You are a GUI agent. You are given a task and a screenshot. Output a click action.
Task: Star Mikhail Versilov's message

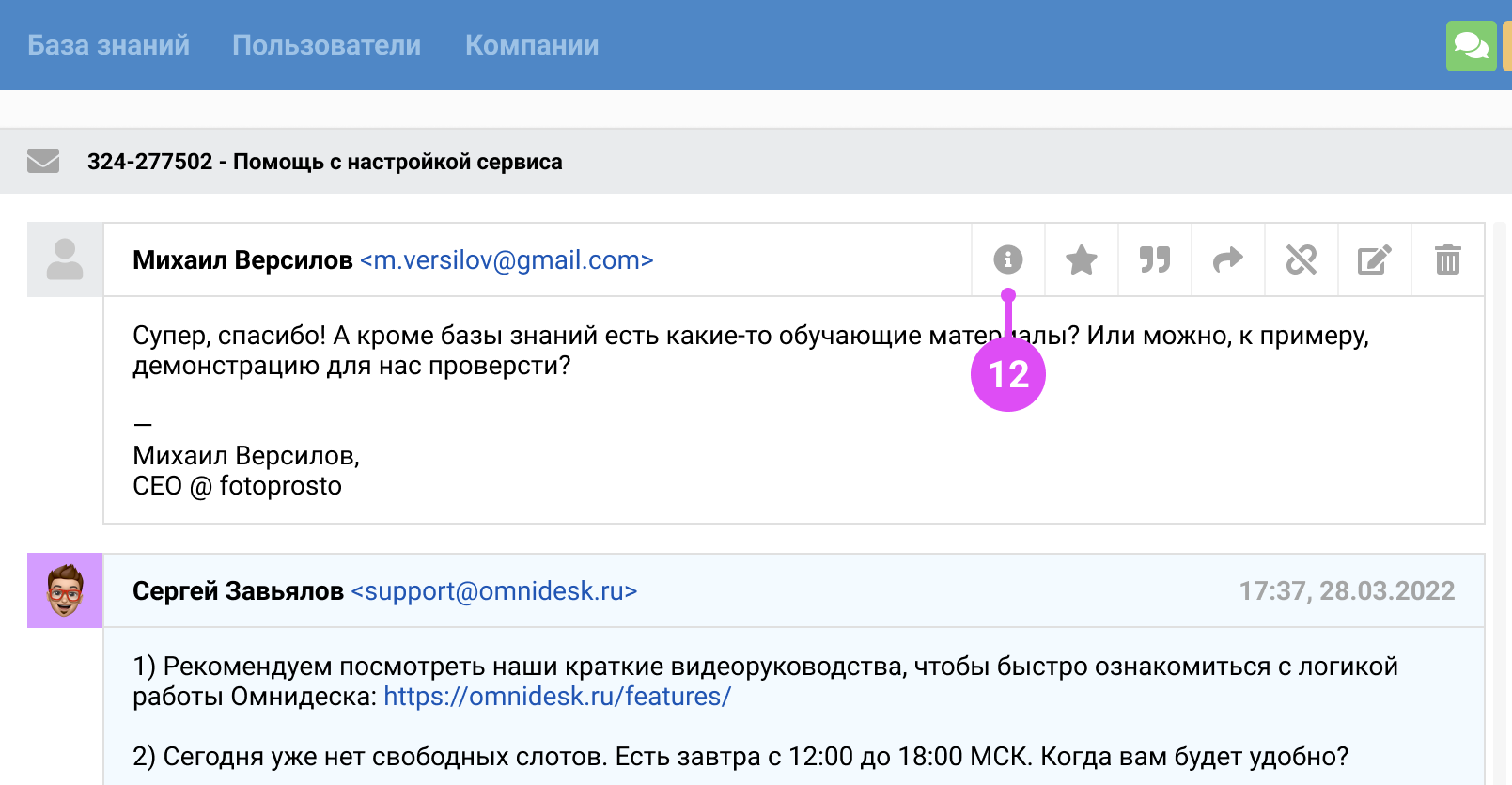[1082, 259]
